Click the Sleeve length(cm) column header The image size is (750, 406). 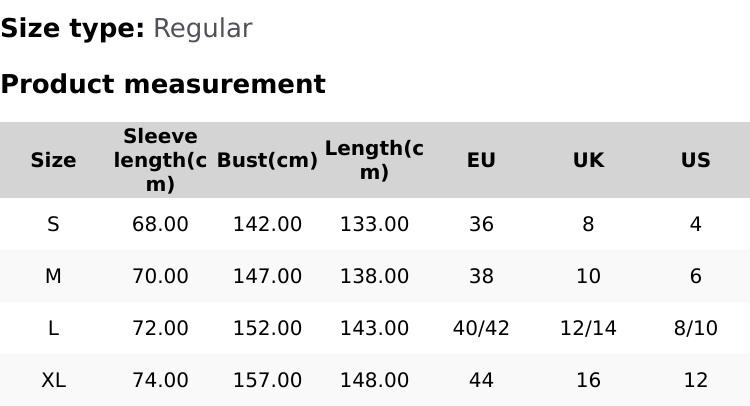click(x=160, y=160)
